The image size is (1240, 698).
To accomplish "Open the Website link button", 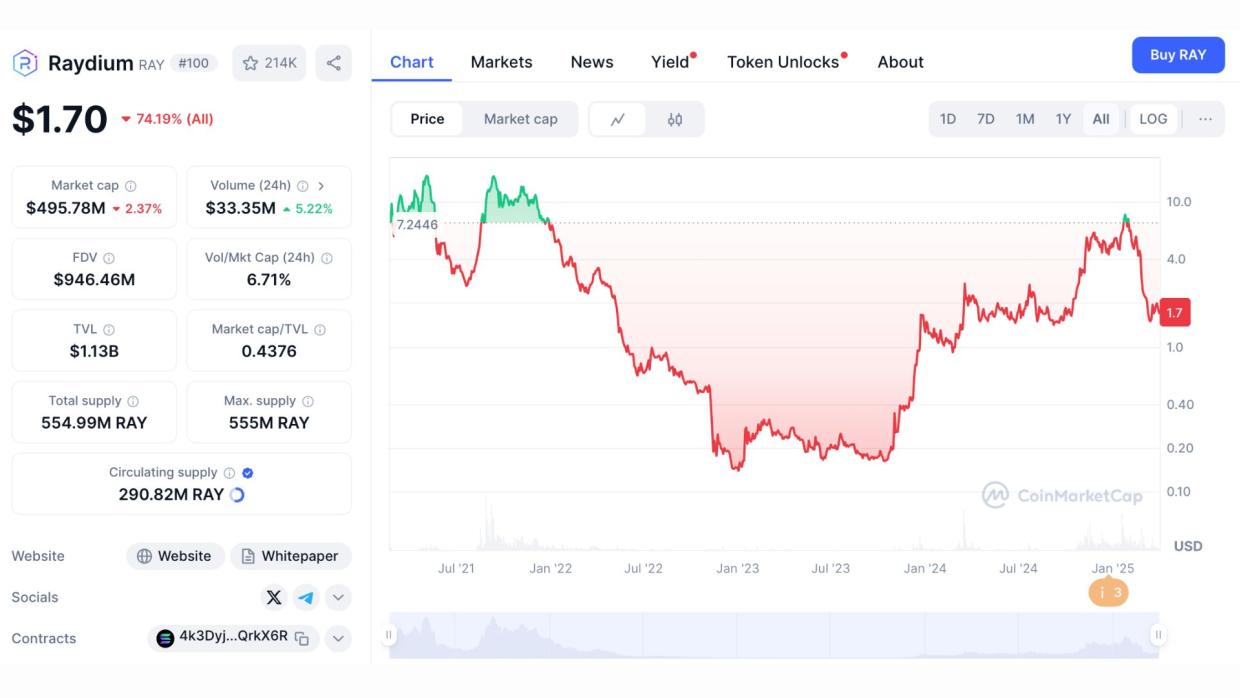I will point(175,556).
